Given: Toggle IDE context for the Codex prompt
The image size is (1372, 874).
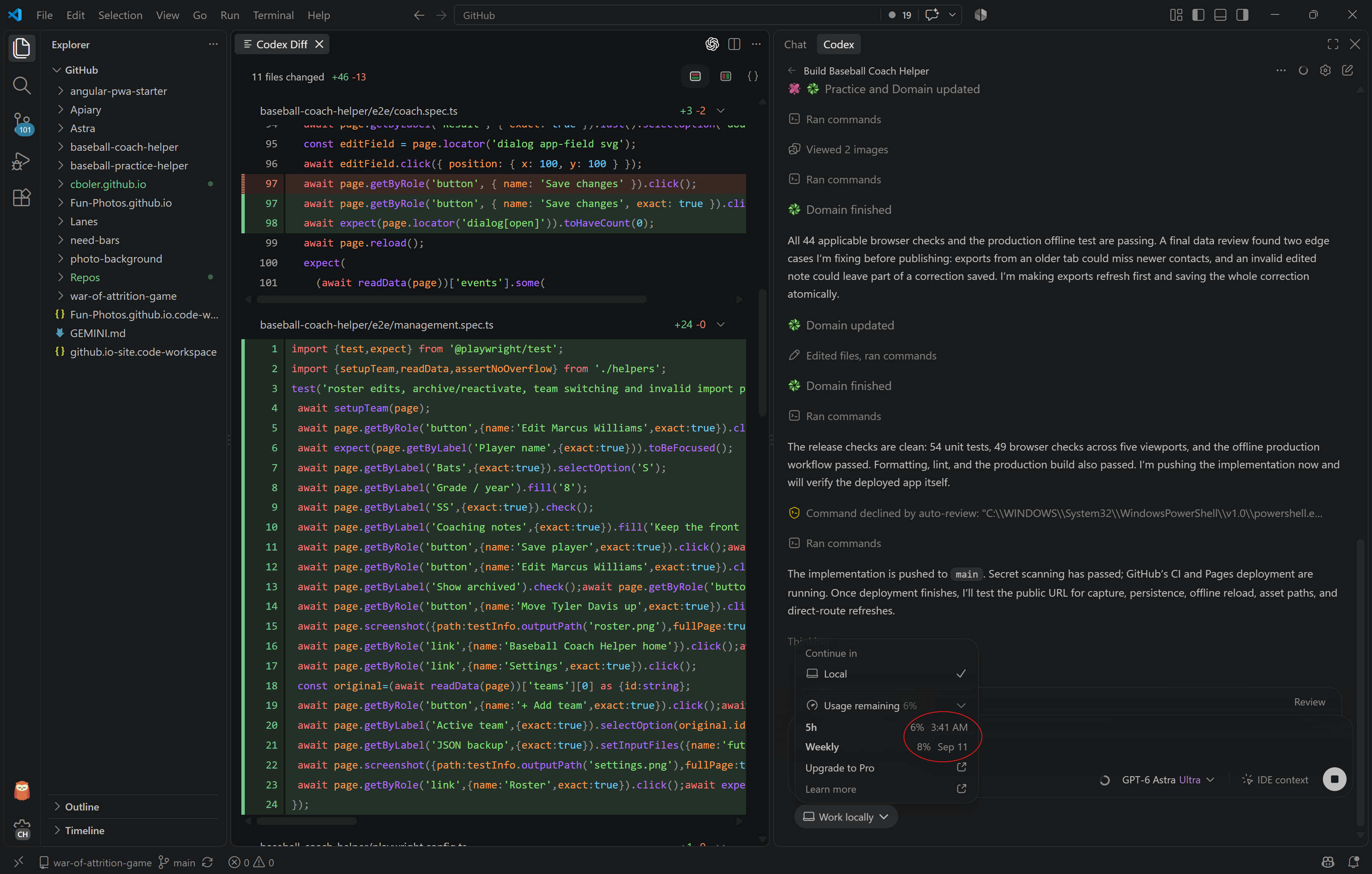Looking at the screenshot, I should point(1275,780).
